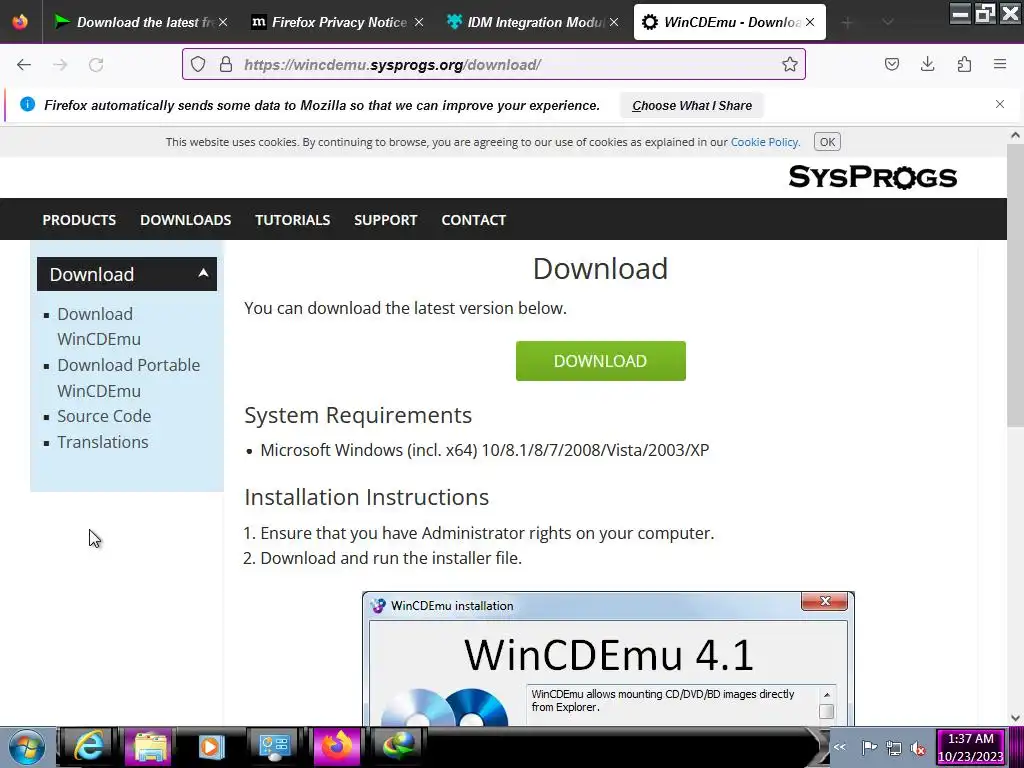
Task: Open Download WinCDEmu sidebar link
Action: coord(99,327)
